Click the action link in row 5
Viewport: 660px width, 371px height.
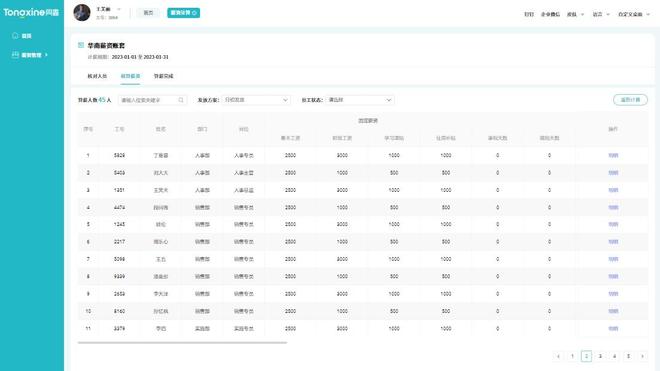click(x=613, y=224)
